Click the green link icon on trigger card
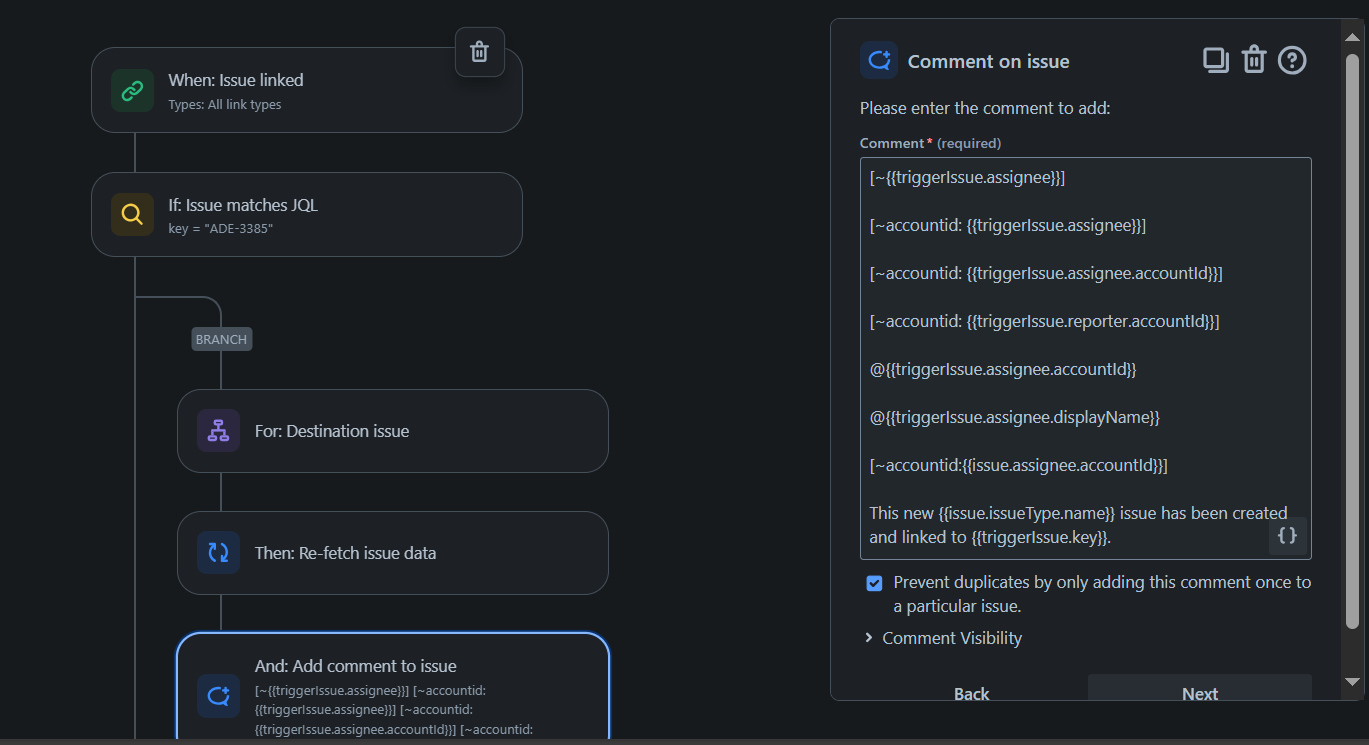Viewport: 1369px width, 745px height. coord(132,90)
